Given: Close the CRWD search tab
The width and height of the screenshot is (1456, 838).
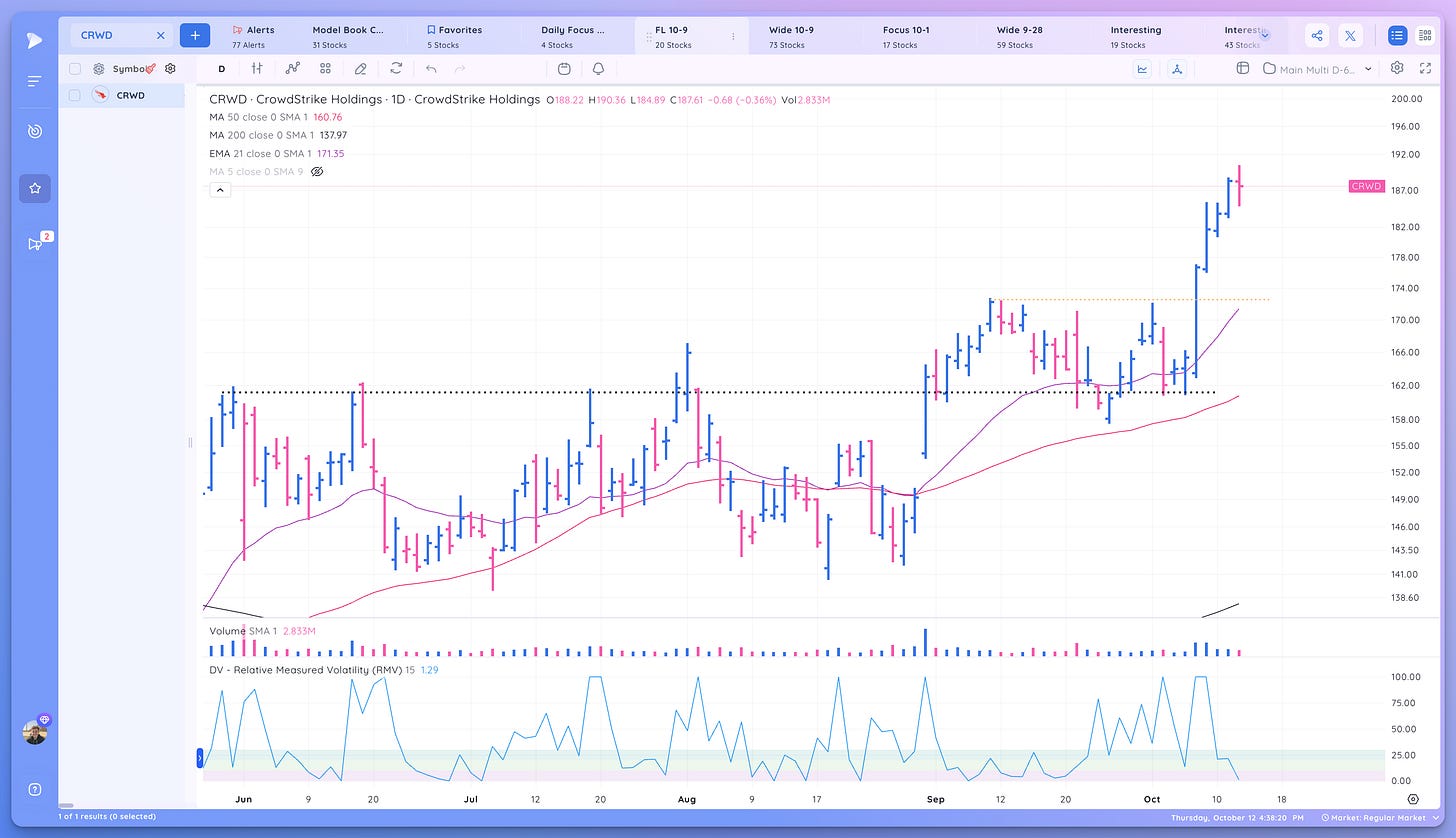Looking at the screenshot, I should (x=161, y=35).
